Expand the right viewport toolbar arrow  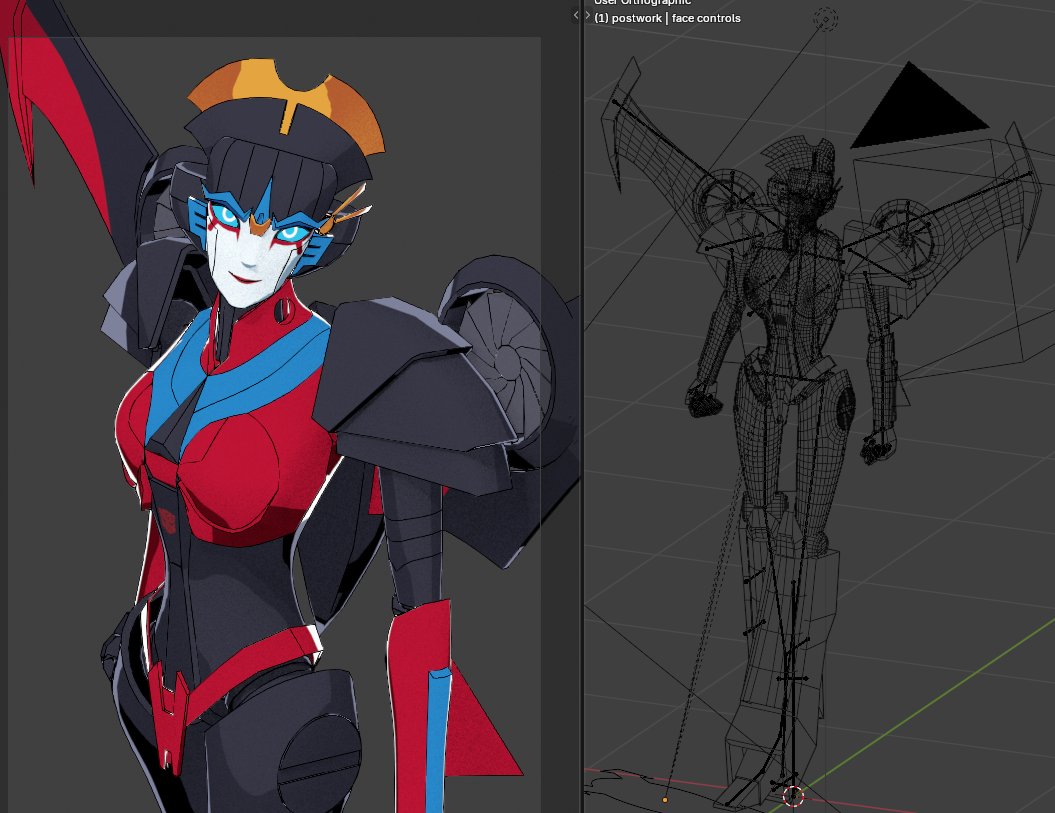[587, 15]
